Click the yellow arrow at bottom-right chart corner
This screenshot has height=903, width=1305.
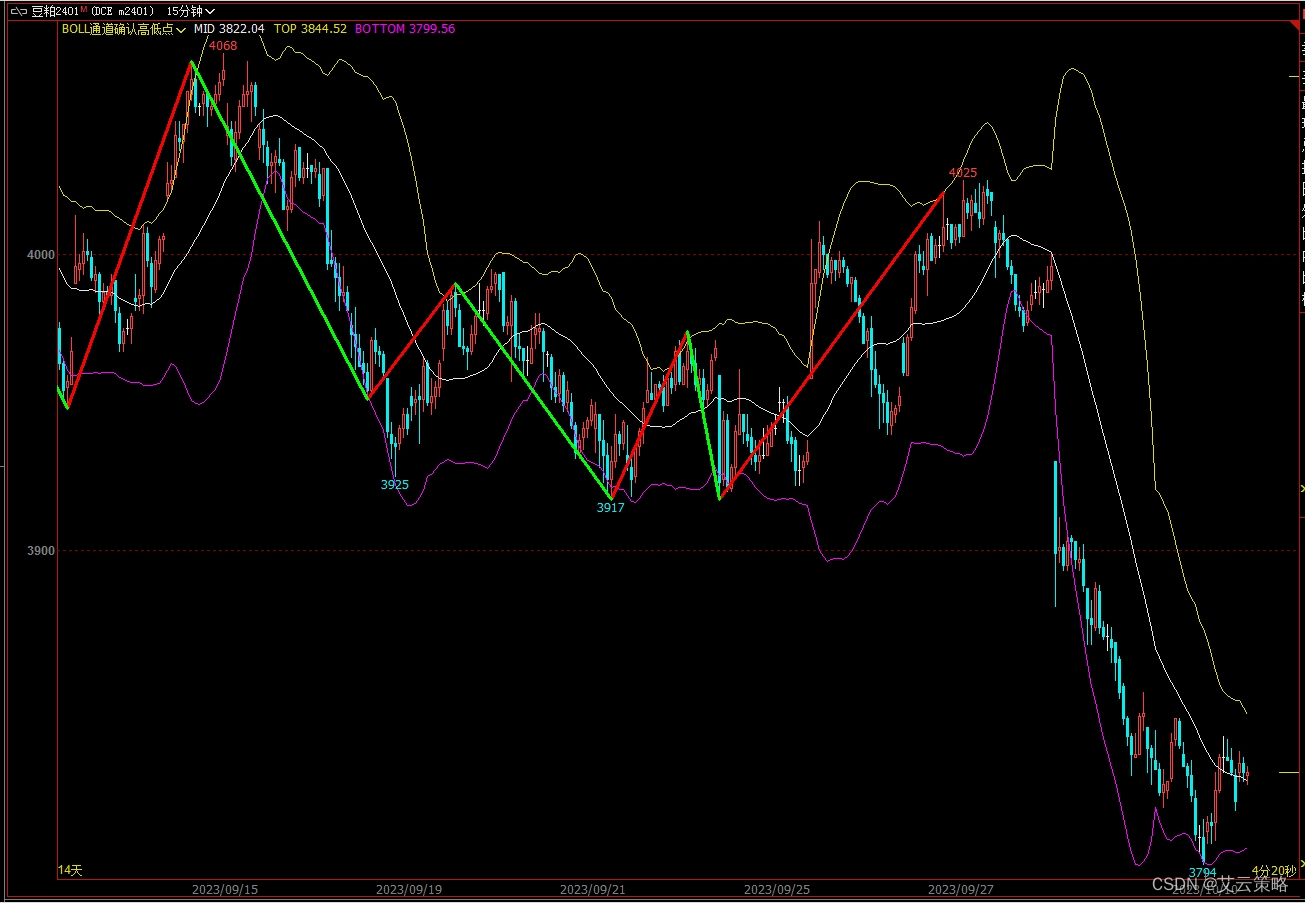1302,861
